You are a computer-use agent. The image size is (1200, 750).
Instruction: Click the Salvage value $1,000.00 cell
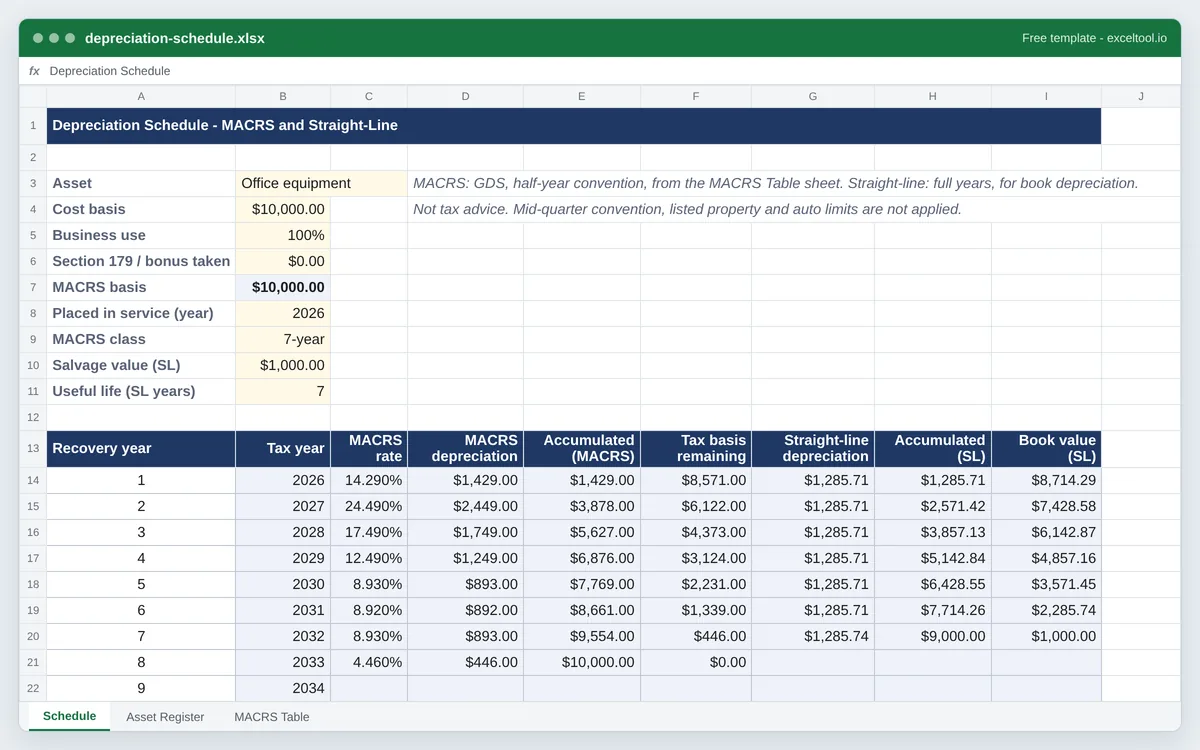[283, 365]
